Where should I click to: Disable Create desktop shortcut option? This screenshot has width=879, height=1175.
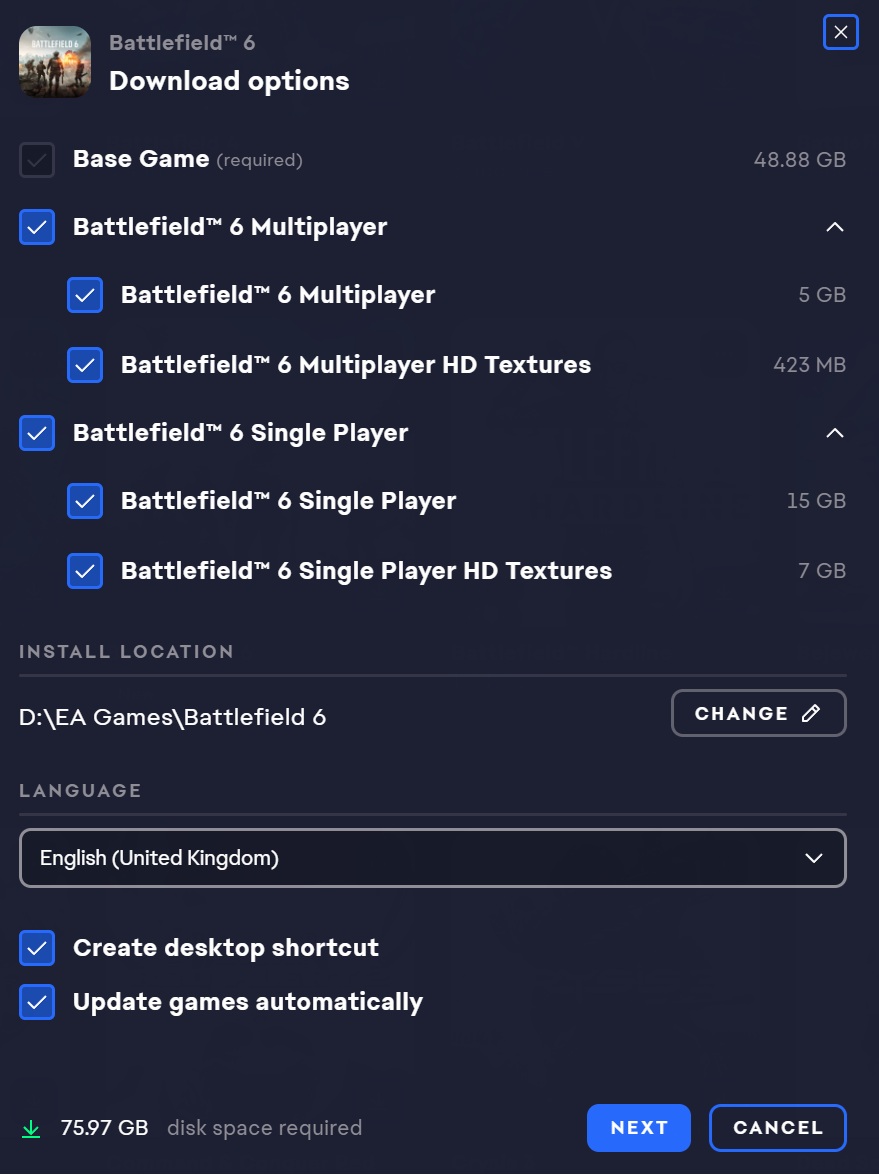click(37, 948)
